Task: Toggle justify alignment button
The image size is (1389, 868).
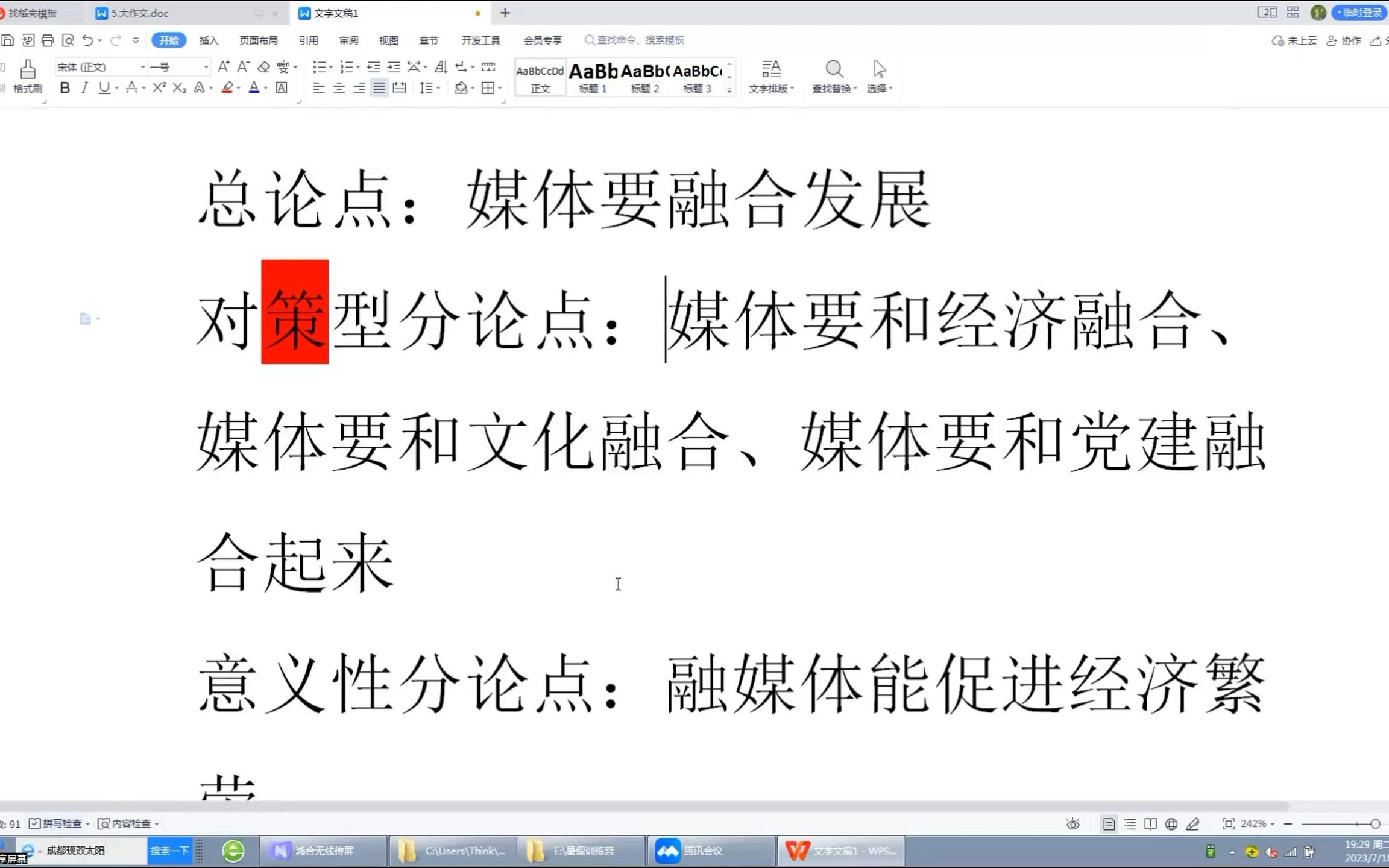Action: pyautogui.click(x=379, y=88)
